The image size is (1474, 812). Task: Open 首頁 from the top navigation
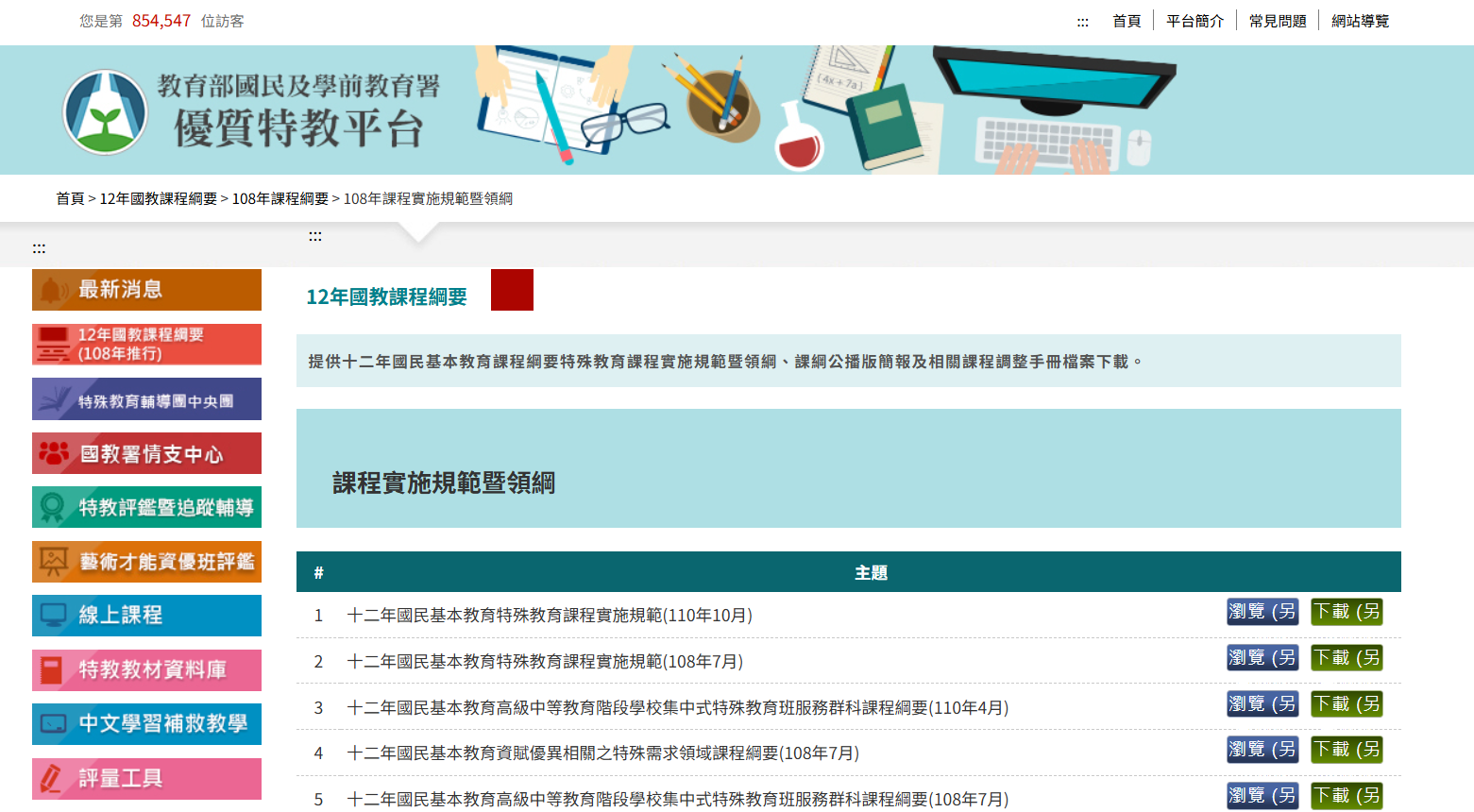click(x=1126, y=20)
